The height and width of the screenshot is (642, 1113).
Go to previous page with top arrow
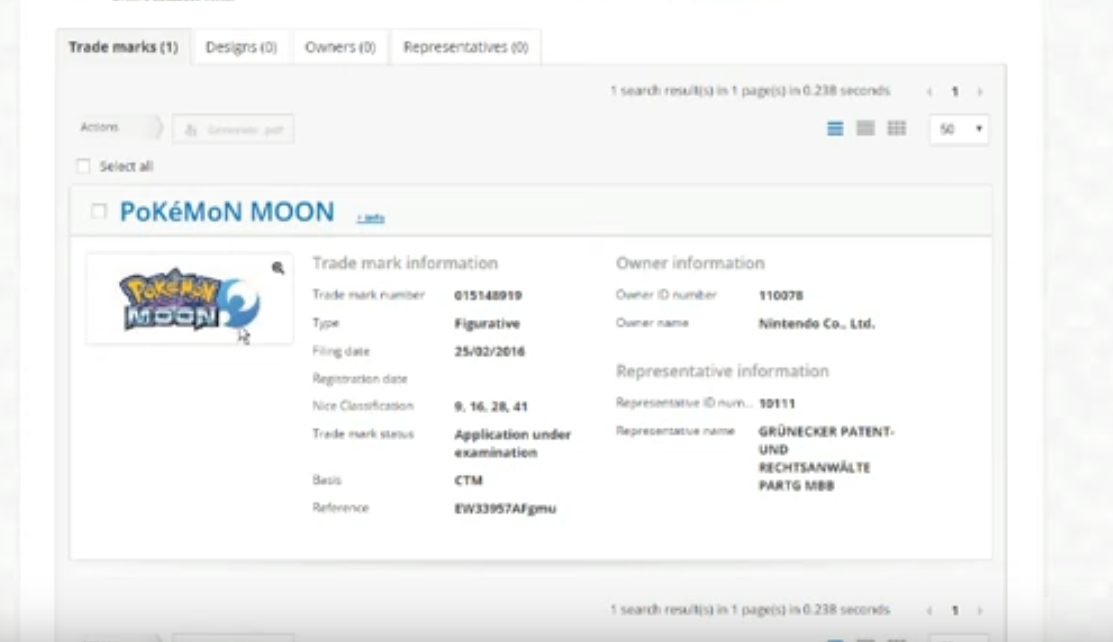click(929, 92)
